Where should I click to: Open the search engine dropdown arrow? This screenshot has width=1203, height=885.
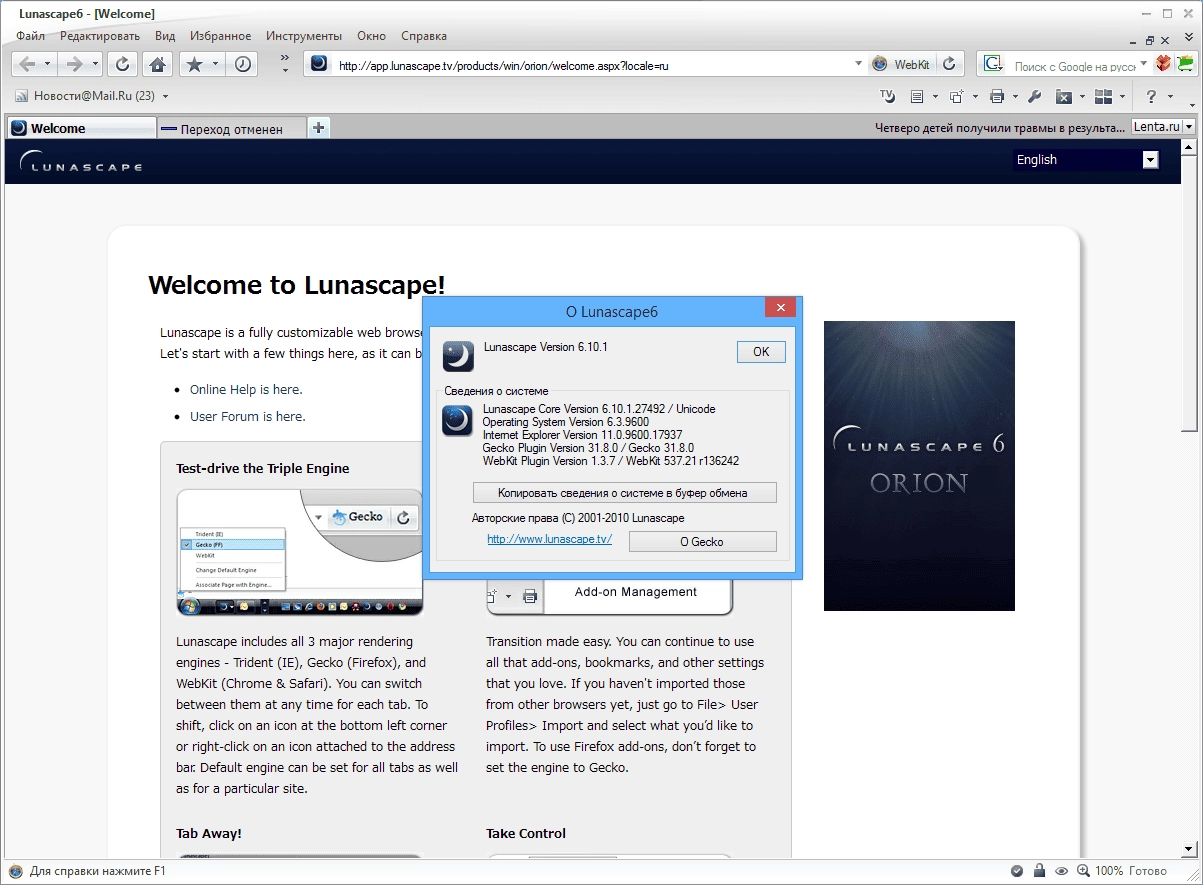pyautogui.click(x=1144, y=64)
